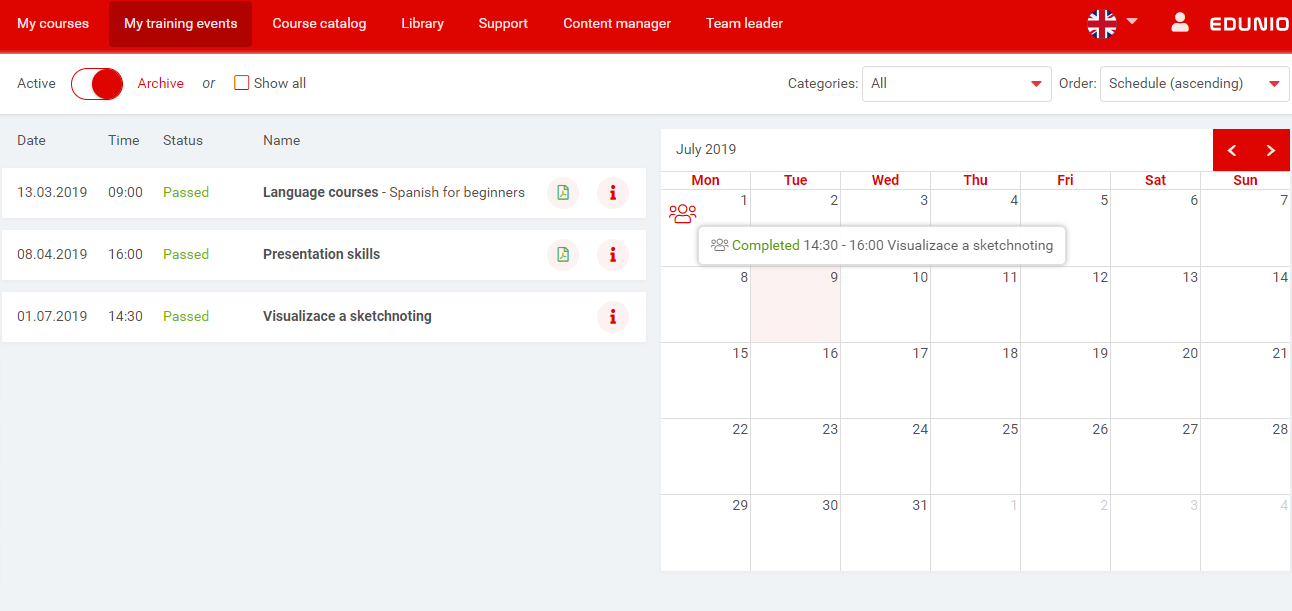Go to Library

(x=422, y=23)
